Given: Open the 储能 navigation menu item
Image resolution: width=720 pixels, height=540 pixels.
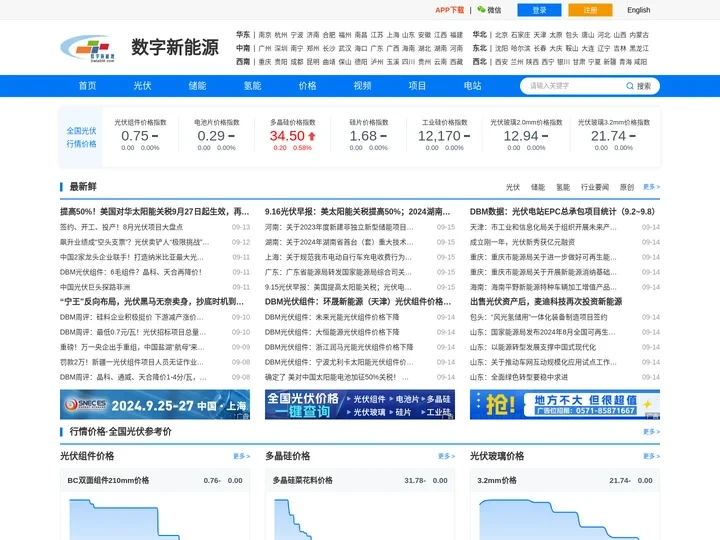Looking at the screenshot, I should (197, 86).
